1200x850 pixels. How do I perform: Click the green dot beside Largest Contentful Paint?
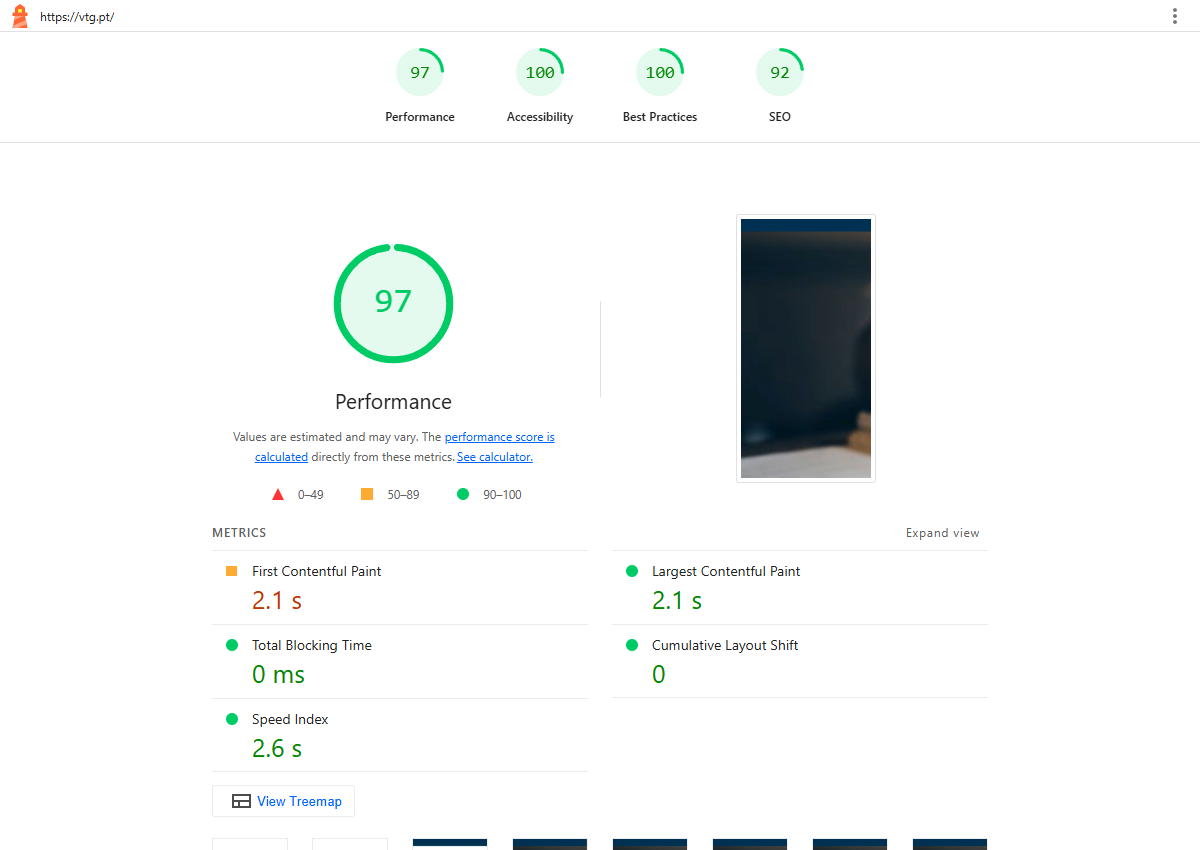(632, 571)
